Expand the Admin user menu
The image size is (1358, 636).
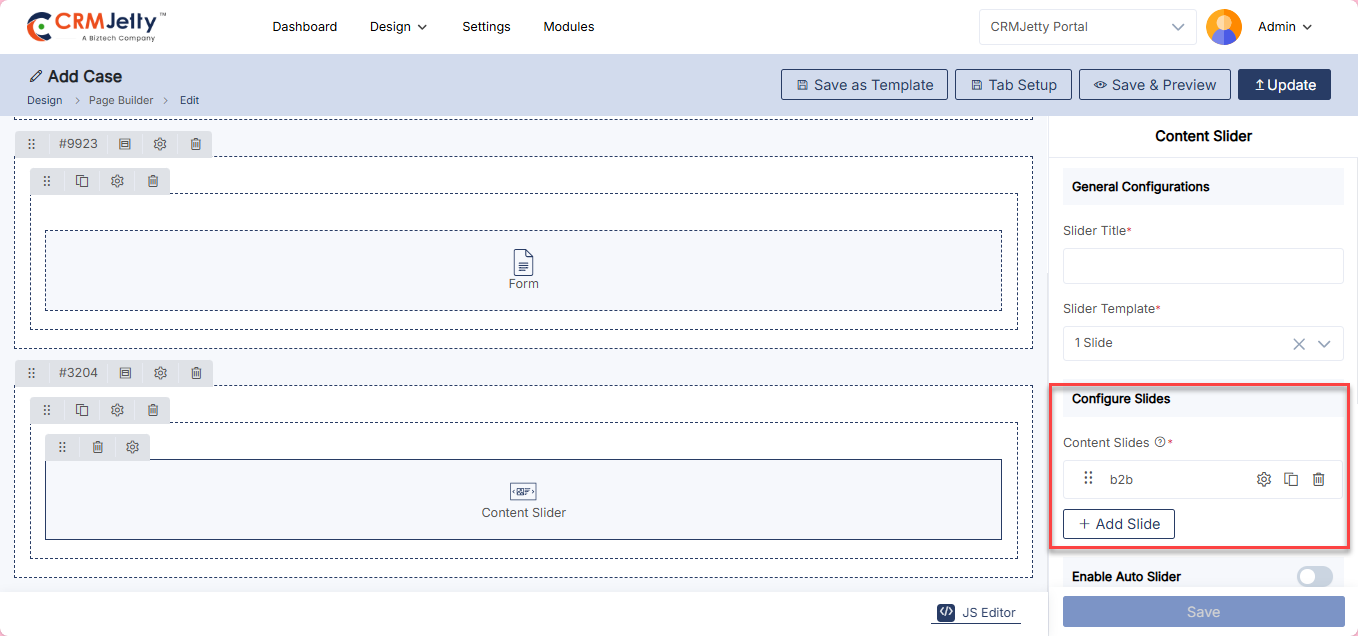pyautogui.click(x=1284, y=27)
